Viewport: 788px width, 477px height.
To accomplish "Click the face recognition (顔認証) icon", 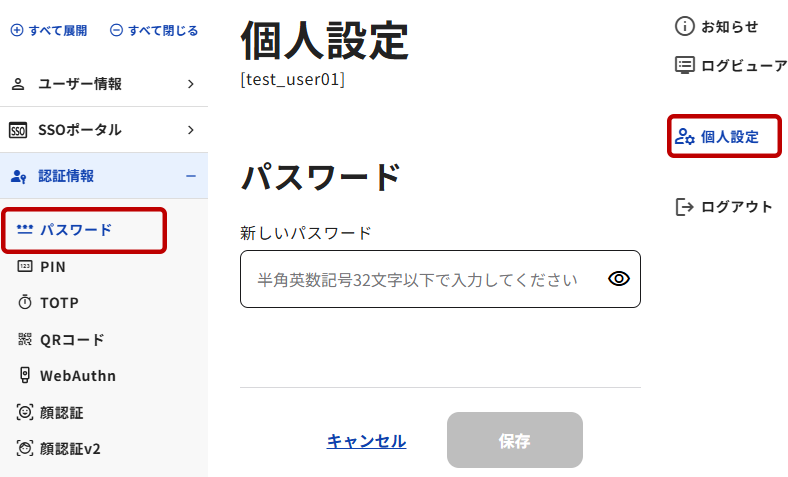I will (x=25, y=412).
